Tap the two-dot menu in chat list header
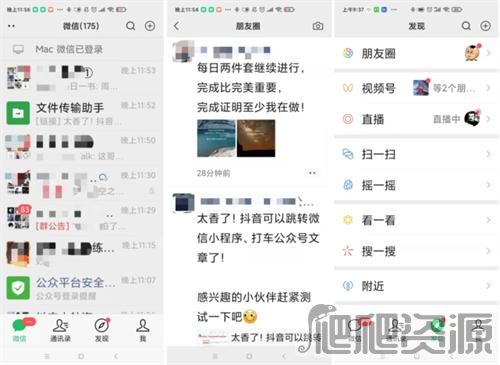This screenshot has height=365, width=500. (11, 26)
